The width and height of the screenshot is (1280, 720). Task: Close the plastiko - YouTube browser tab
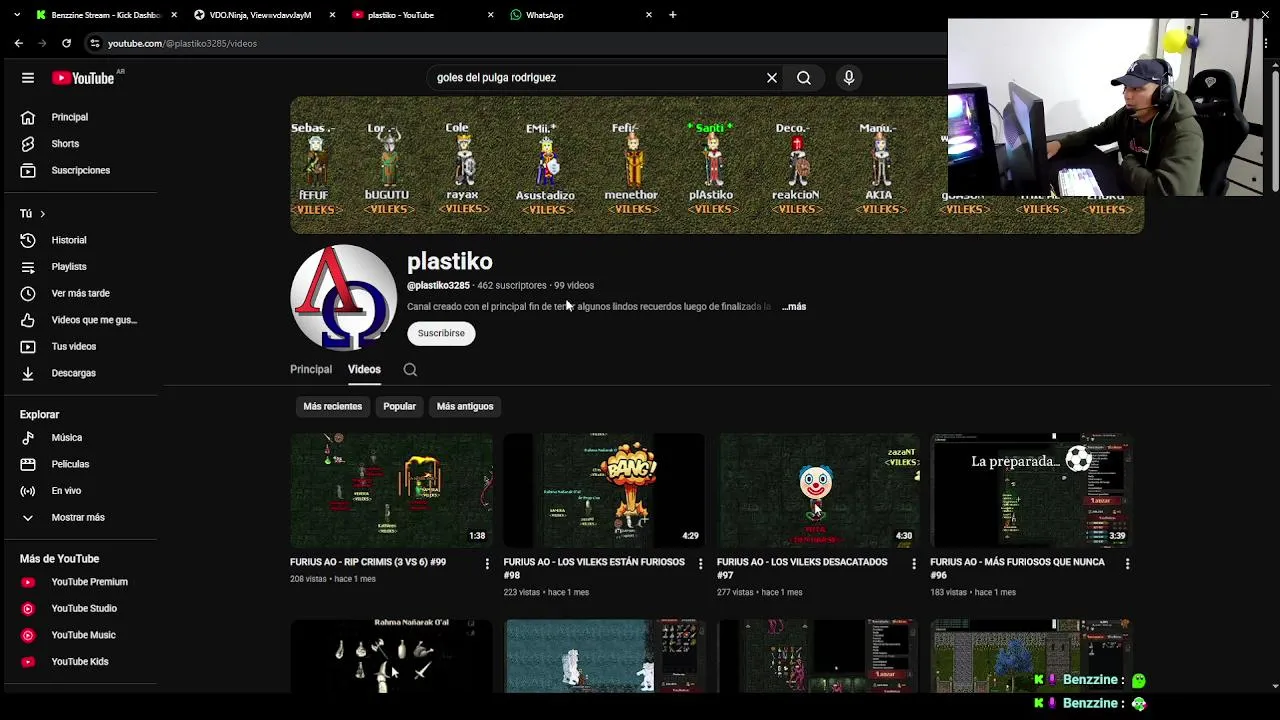[490, 15]
